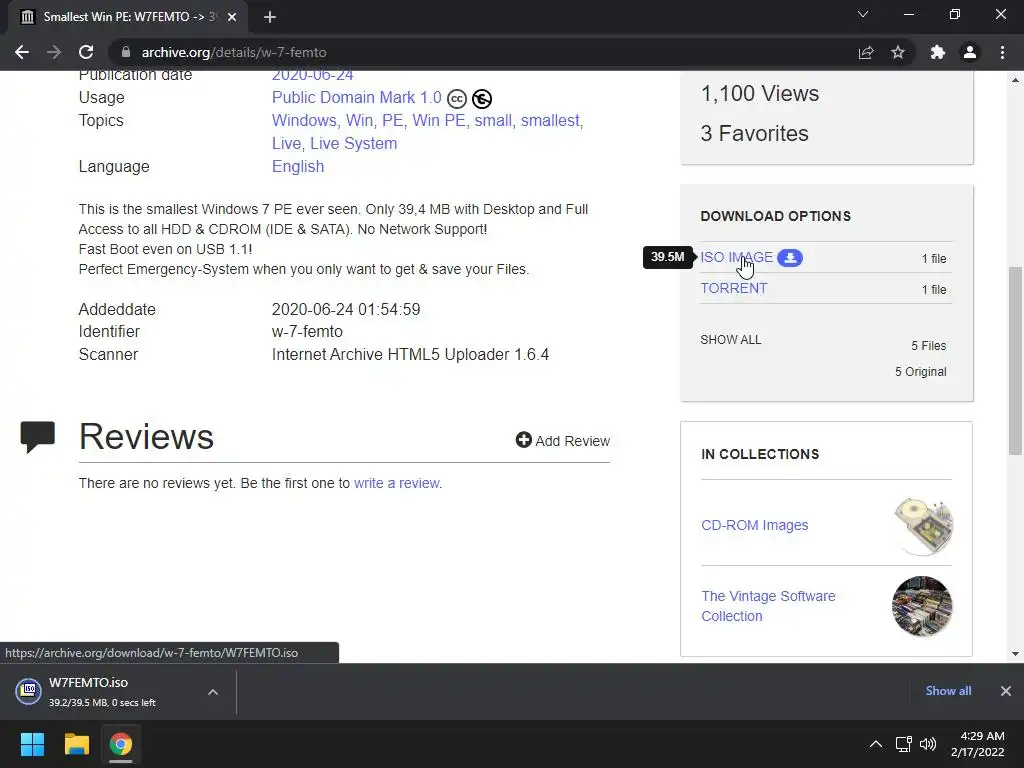Image resolution: width=1024 pixels, height=768 pixels.
Task: Close the Smallest Win PE tab
Action: (x=232, y=17)
